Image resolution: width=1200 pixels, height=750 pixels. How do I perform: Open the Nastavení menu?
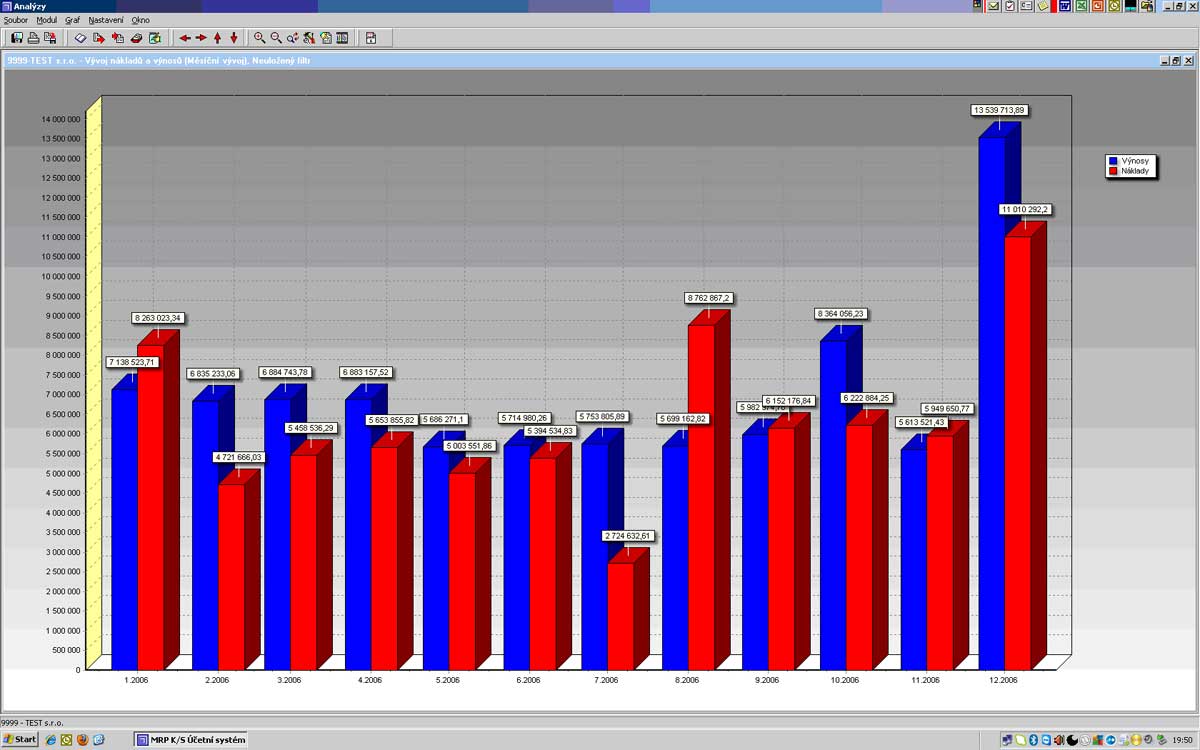point(106,20)
